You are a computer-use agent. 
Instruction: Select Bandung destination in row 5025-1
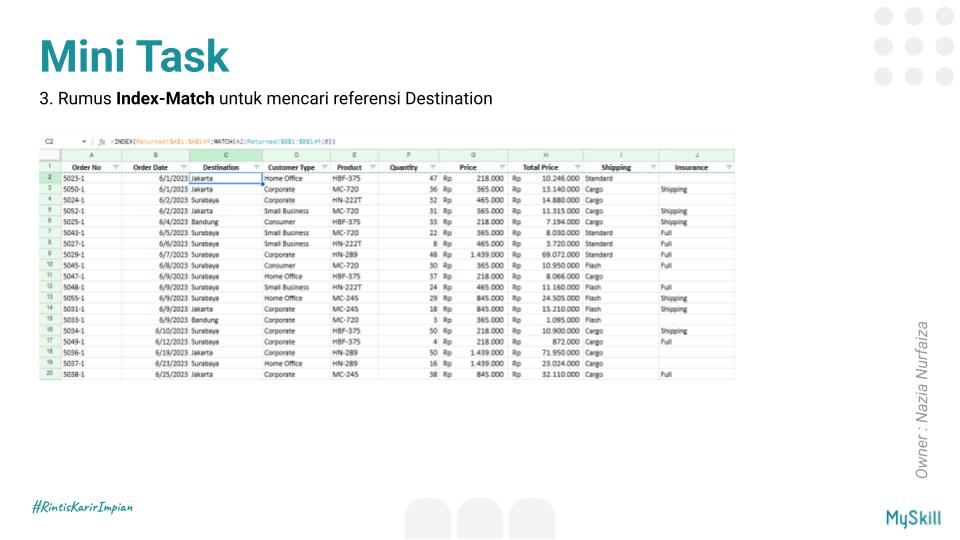[x=226, y=222]
